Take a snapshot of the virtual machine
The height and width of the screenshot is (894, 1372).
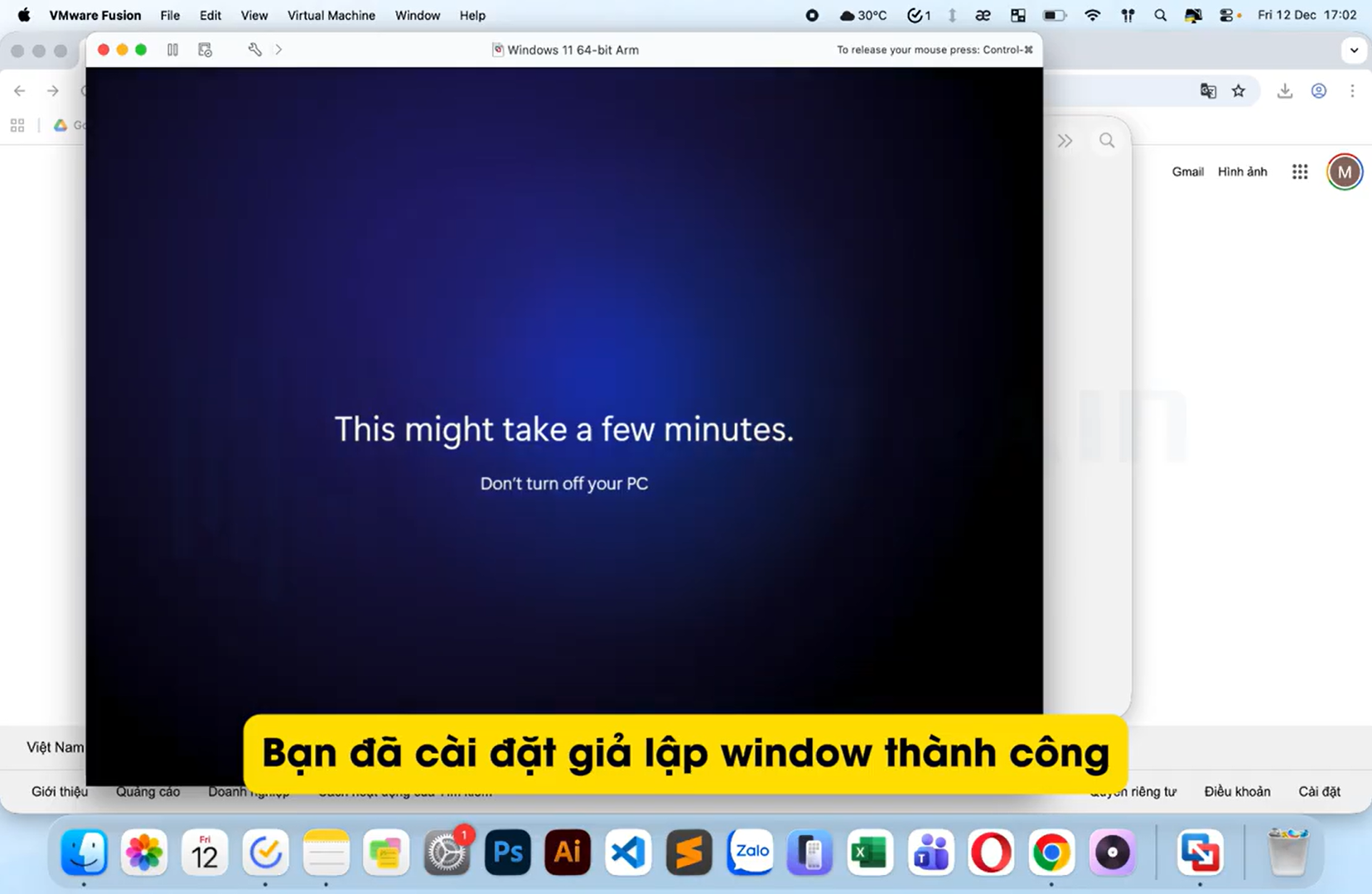204,50
